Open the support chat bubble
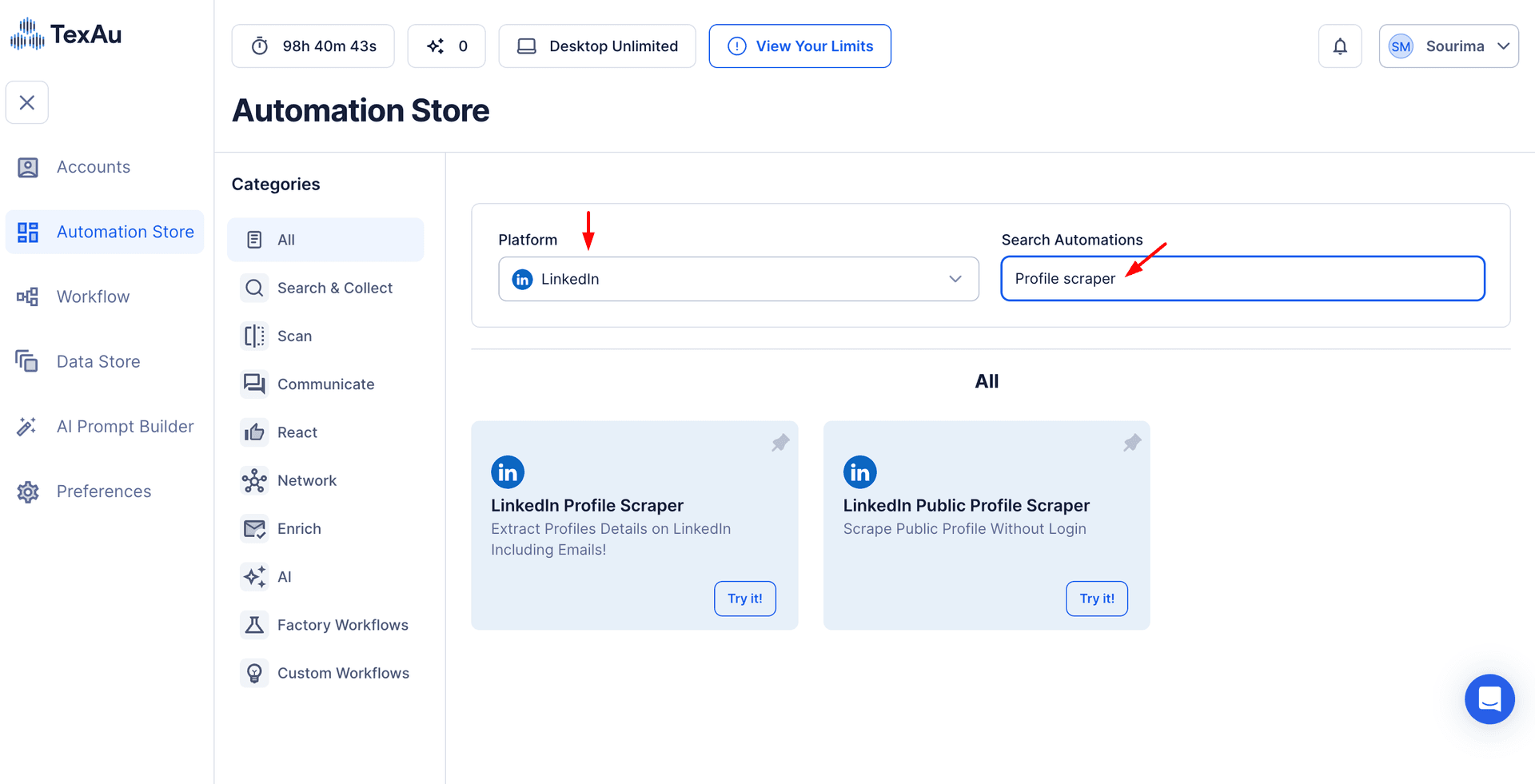This screenshot has height=784, width=1535. [1489, 699]
